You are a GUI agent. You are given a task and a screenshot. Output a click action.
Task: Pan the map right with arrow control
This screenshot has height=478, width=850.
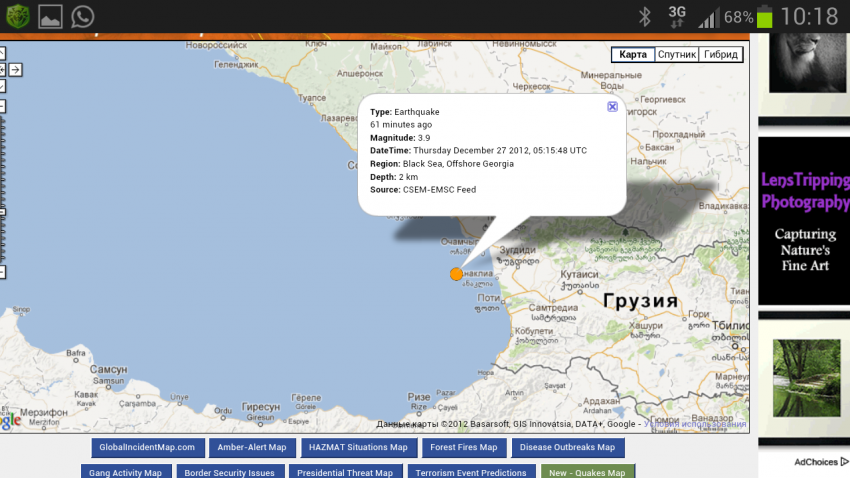tap(17, 70)
